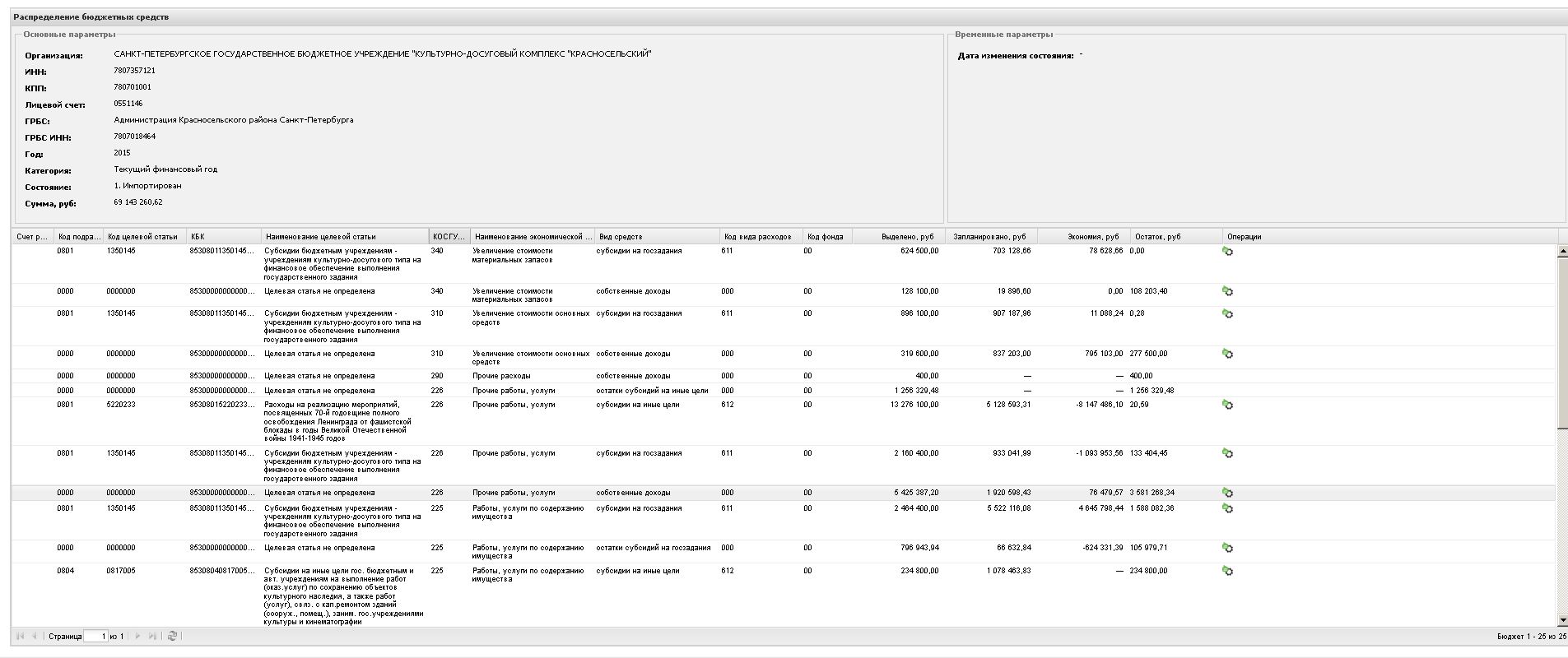Click target article code 5220233

(x=120, y=405)
